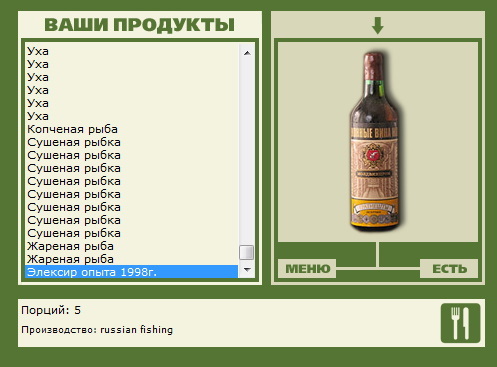Click the ЕСТЬ button to eat
The height and width of the screenshot is (367, 497).
point(449,268)
